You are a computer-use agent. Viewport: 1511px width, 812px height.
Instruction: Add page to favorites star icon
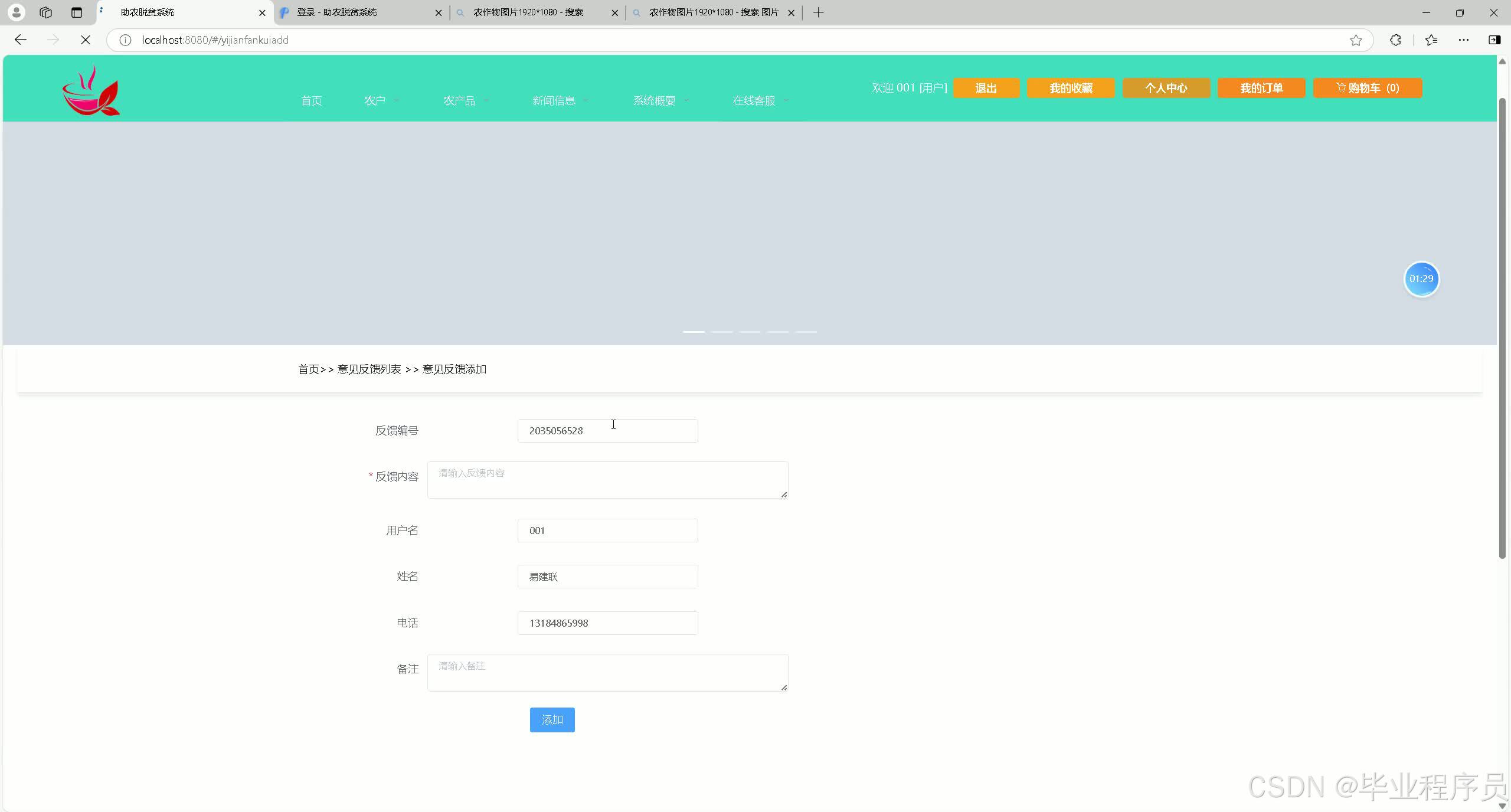click(1356, 40)
